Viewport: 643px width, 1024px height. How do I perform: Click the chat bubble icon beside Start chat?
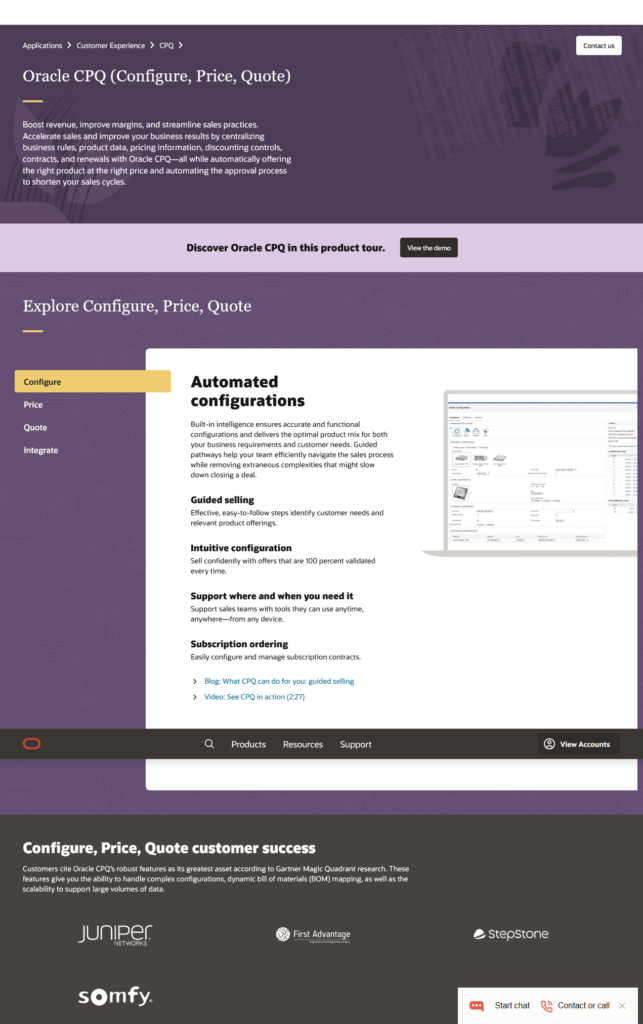477,1006
